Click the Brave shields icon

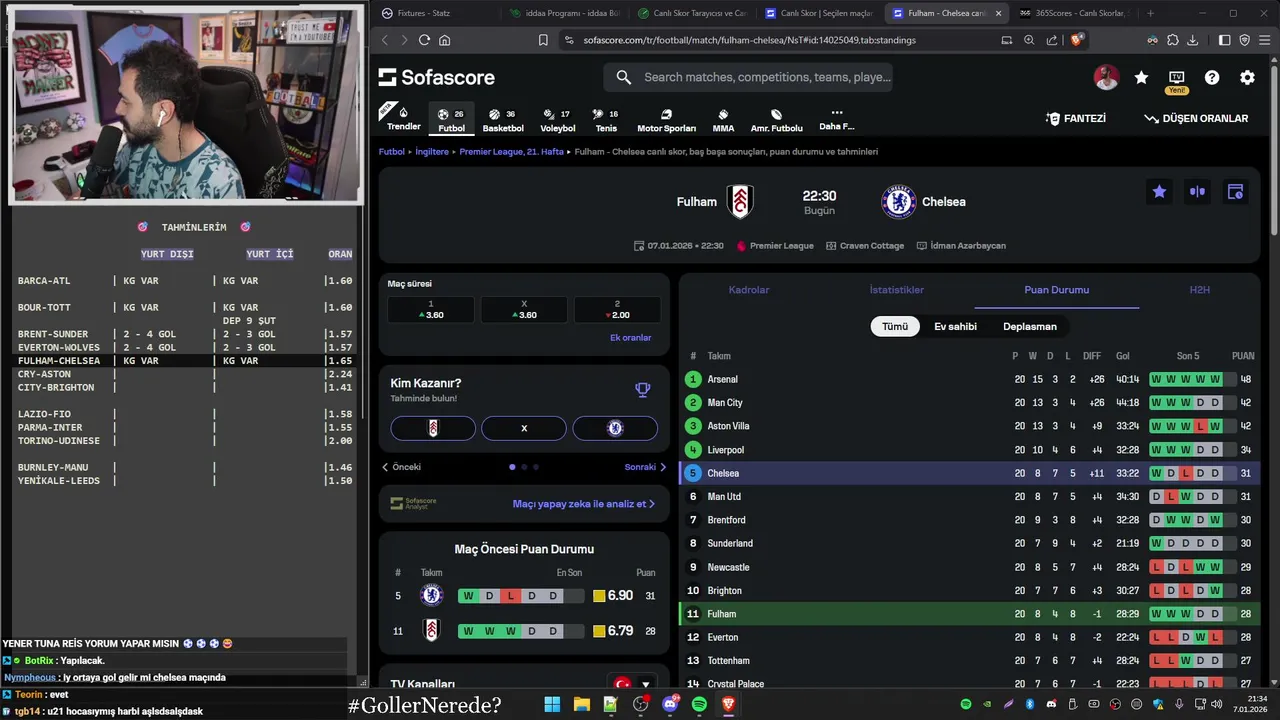1077,40
